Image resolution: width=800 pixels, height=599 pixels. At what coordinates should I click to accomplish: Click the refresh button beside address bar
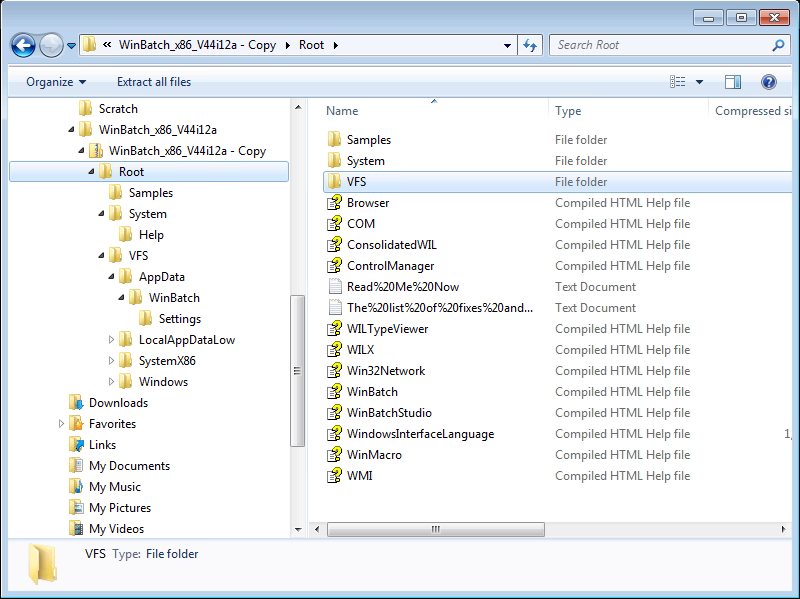[x=530, y=45]
